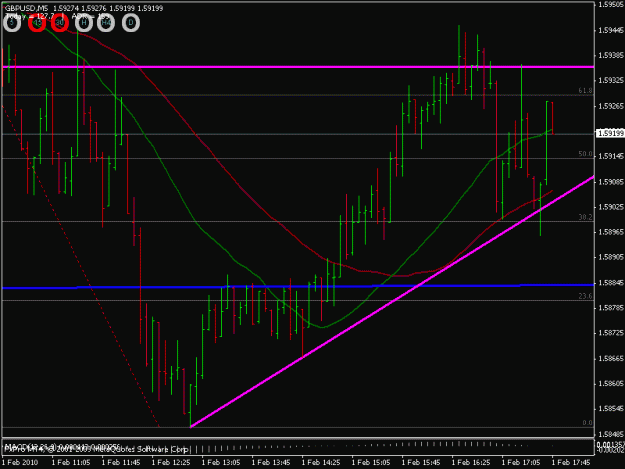Click the 1.59445 price axis label
The image size is (625, 469).
(611, 30)
